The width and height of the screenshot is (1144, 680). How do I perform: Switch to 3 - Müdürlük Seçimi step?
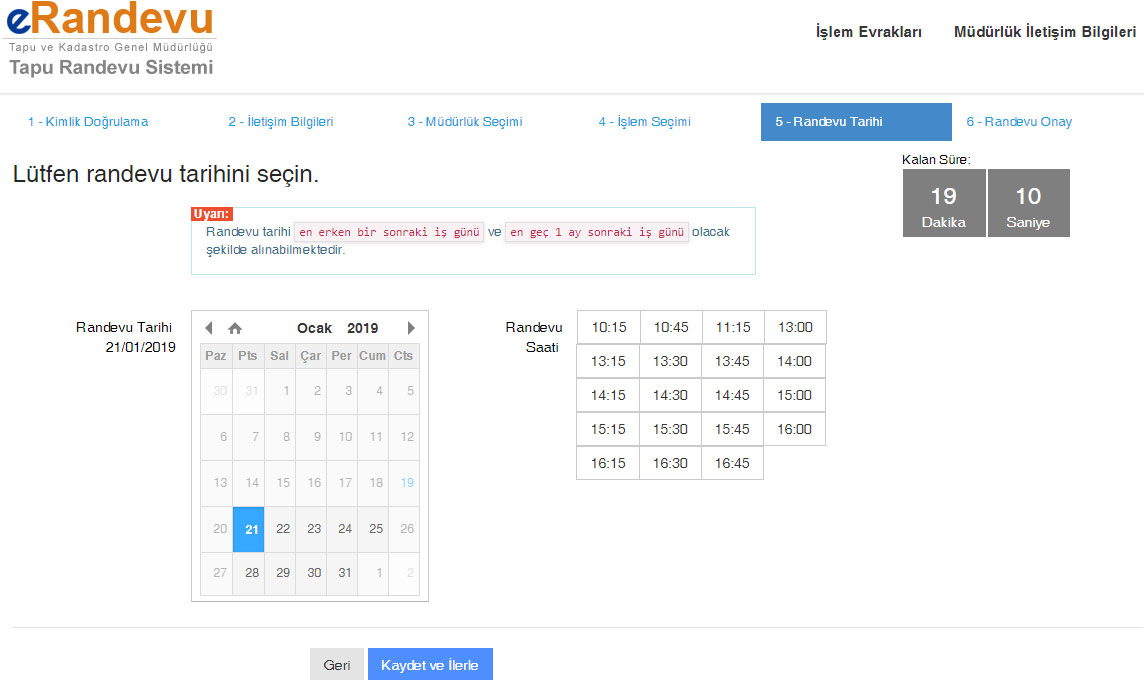[464, 122]
